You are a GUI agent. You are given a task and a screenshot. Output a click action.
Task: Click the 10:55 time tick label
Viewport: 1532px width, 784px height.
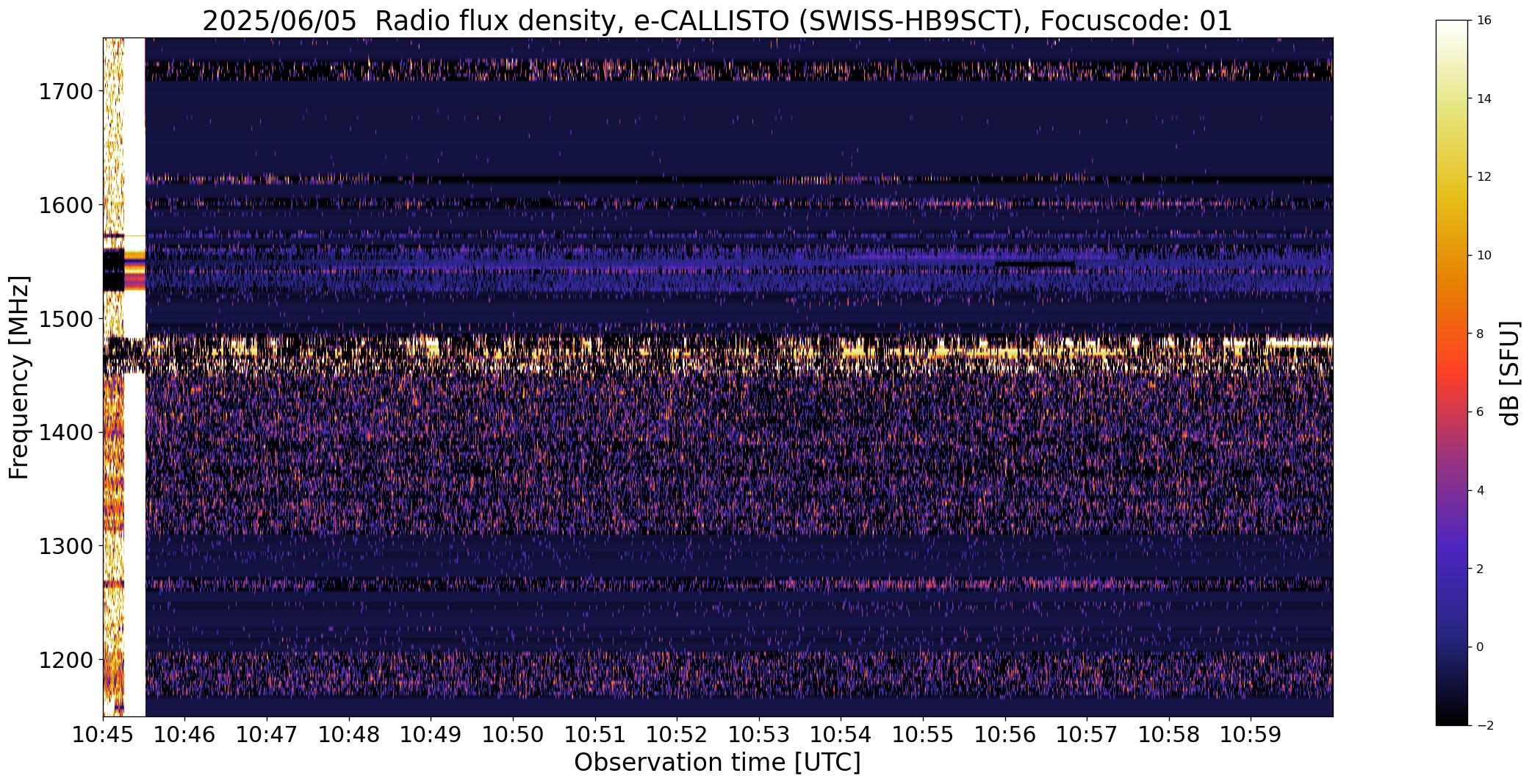tap(923, 735)
